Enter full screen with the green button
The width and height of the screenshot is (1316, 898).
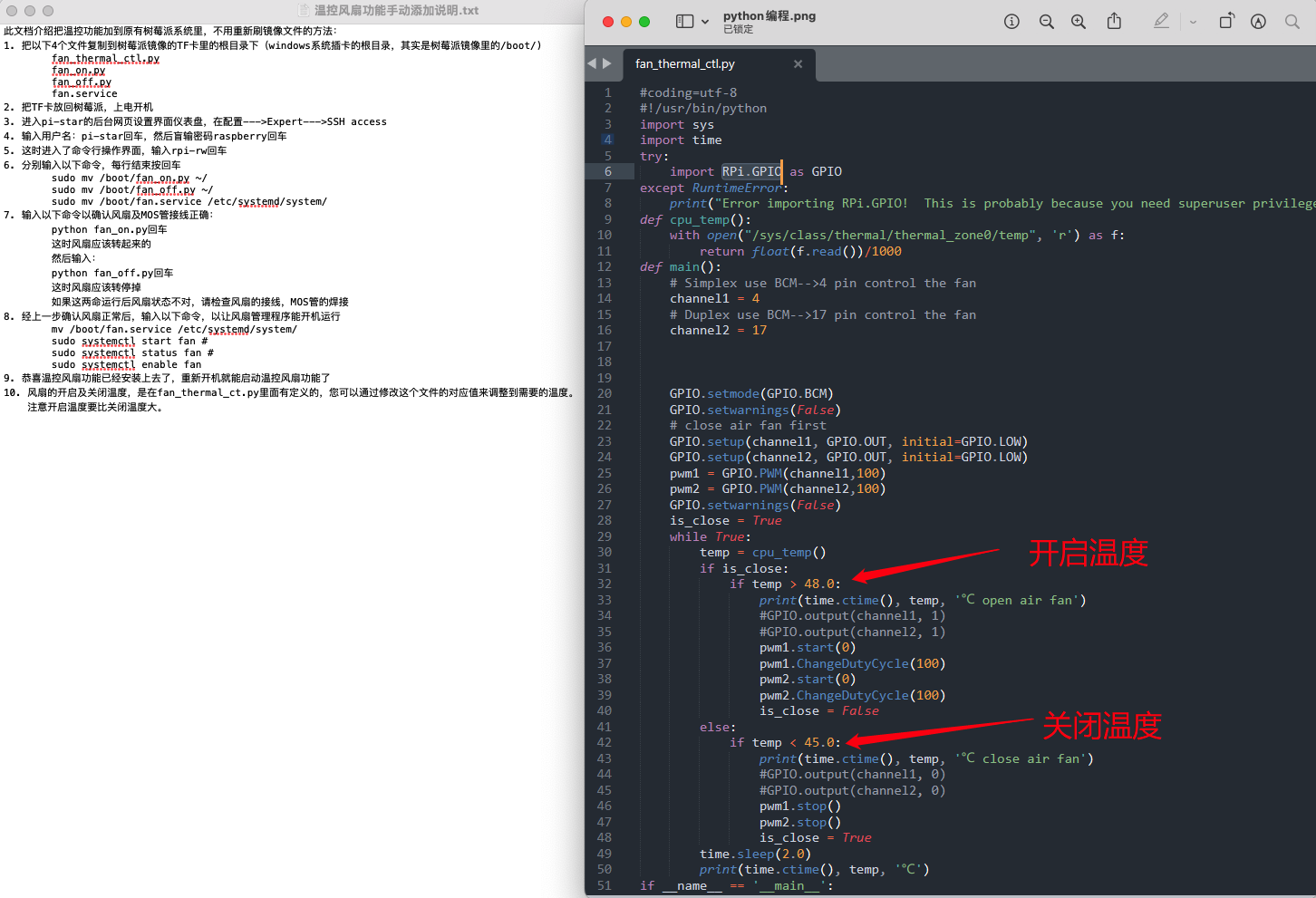point(644,22)
